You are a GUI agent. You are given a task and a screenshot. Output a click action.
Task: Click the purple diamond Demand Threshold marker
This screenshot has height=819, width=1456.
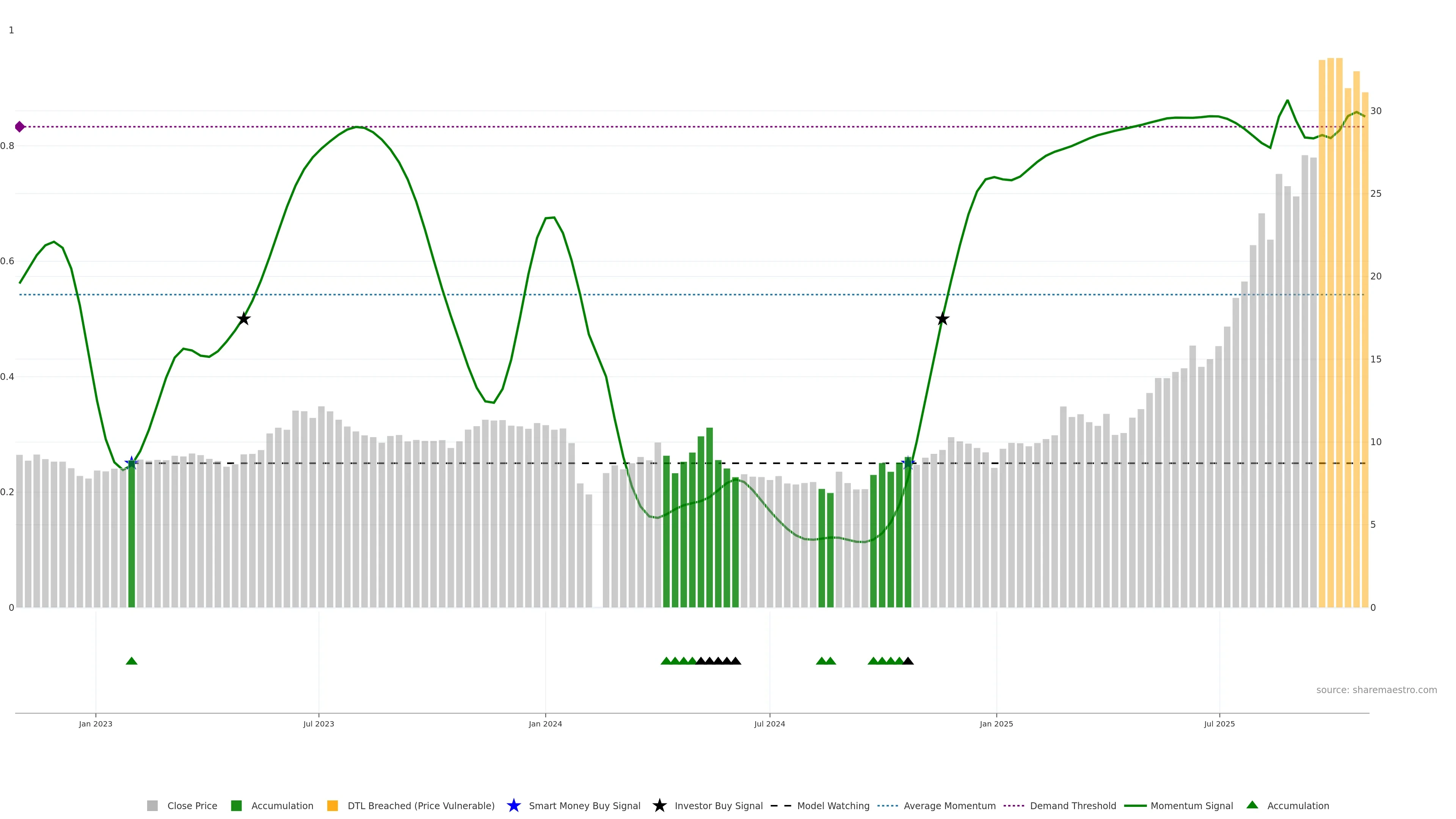20,127
